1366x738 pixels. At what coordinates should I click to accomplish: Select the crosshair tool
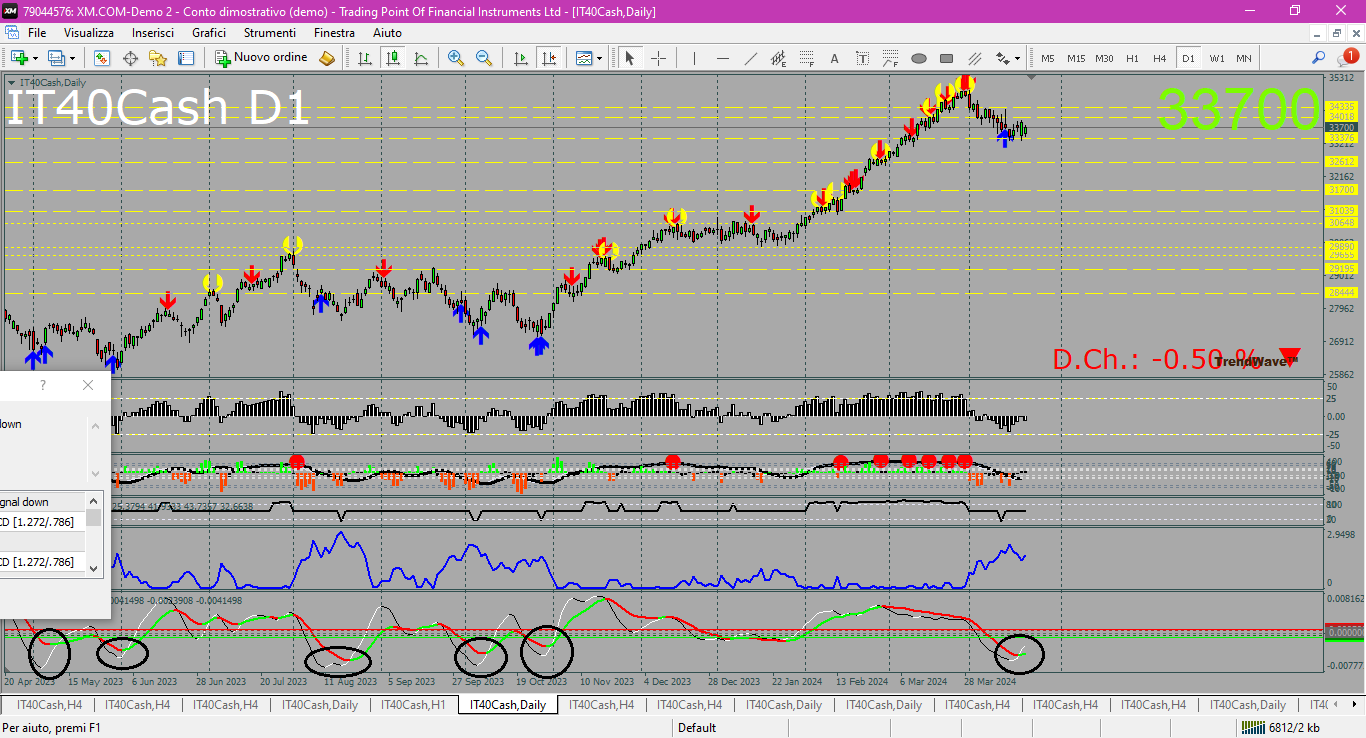[x=658, y=58]
